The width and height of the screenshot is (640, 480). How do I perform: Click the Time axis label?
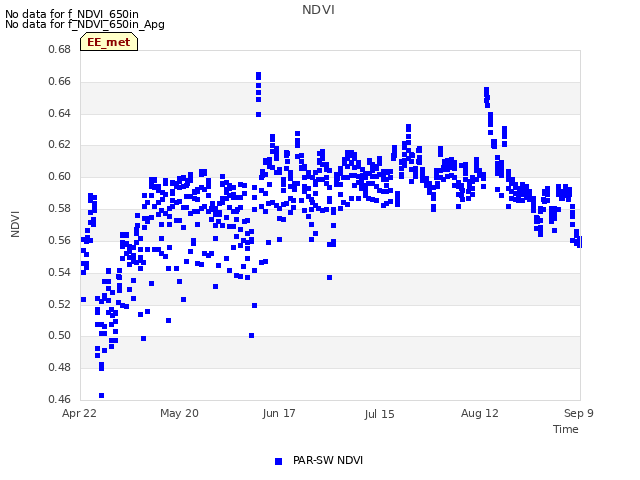point(566,429)
